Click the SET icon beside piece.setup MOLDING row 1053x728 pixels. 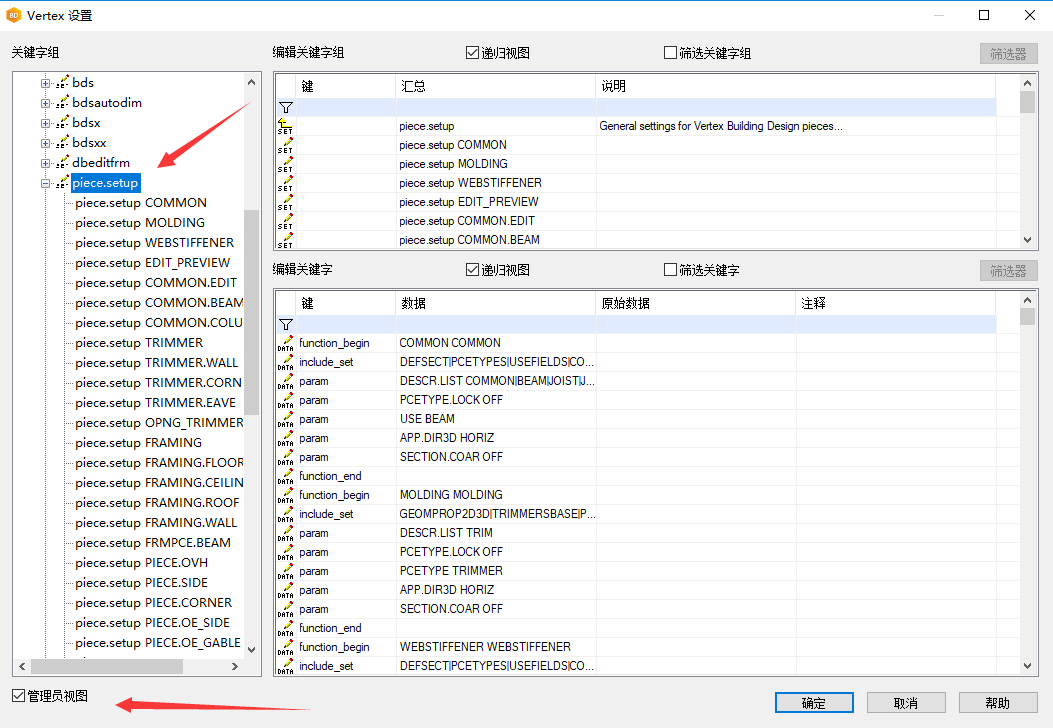[285, 164]
